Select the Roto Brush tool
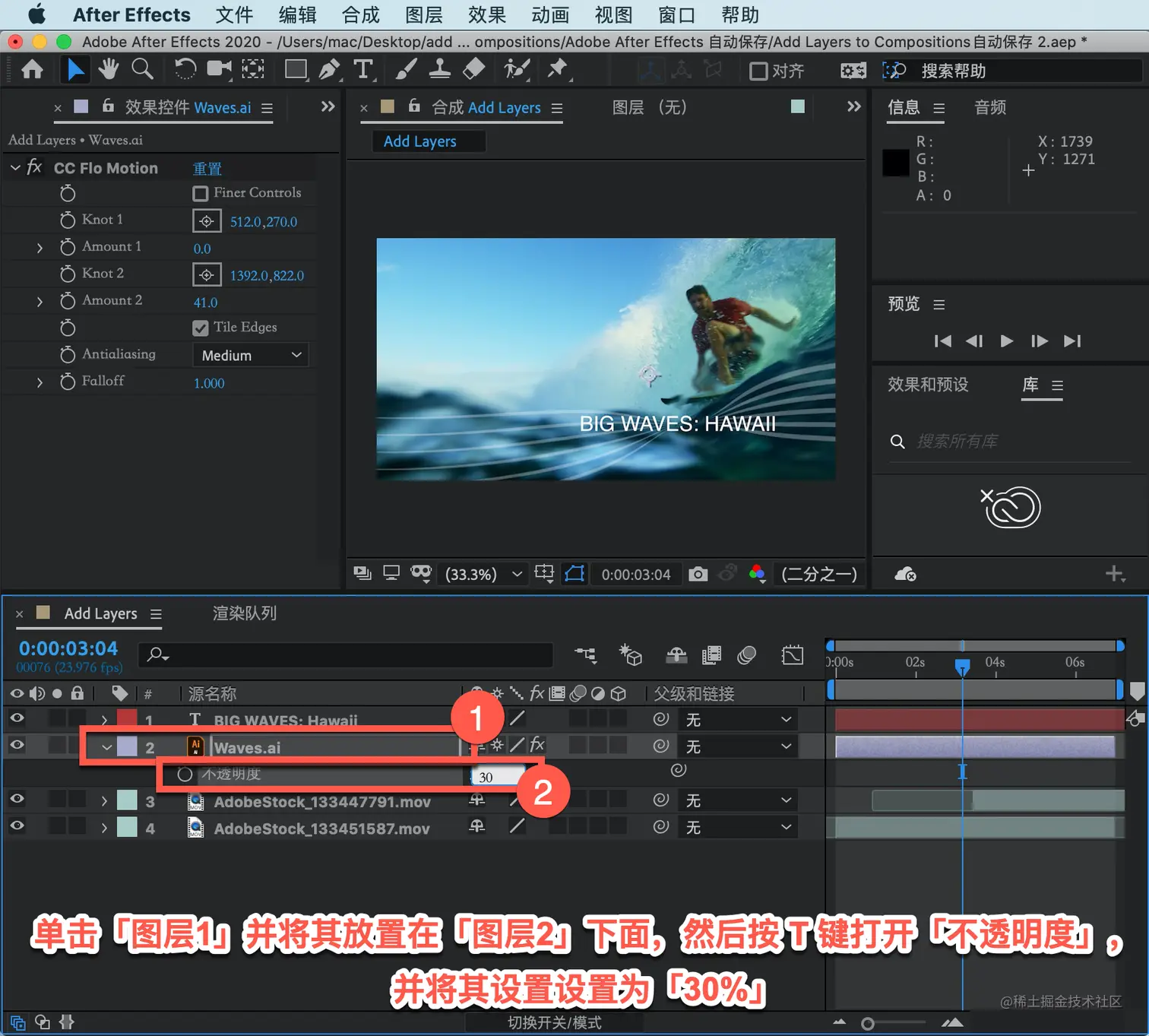The image size is (1149, 1036). click(517, 70)
